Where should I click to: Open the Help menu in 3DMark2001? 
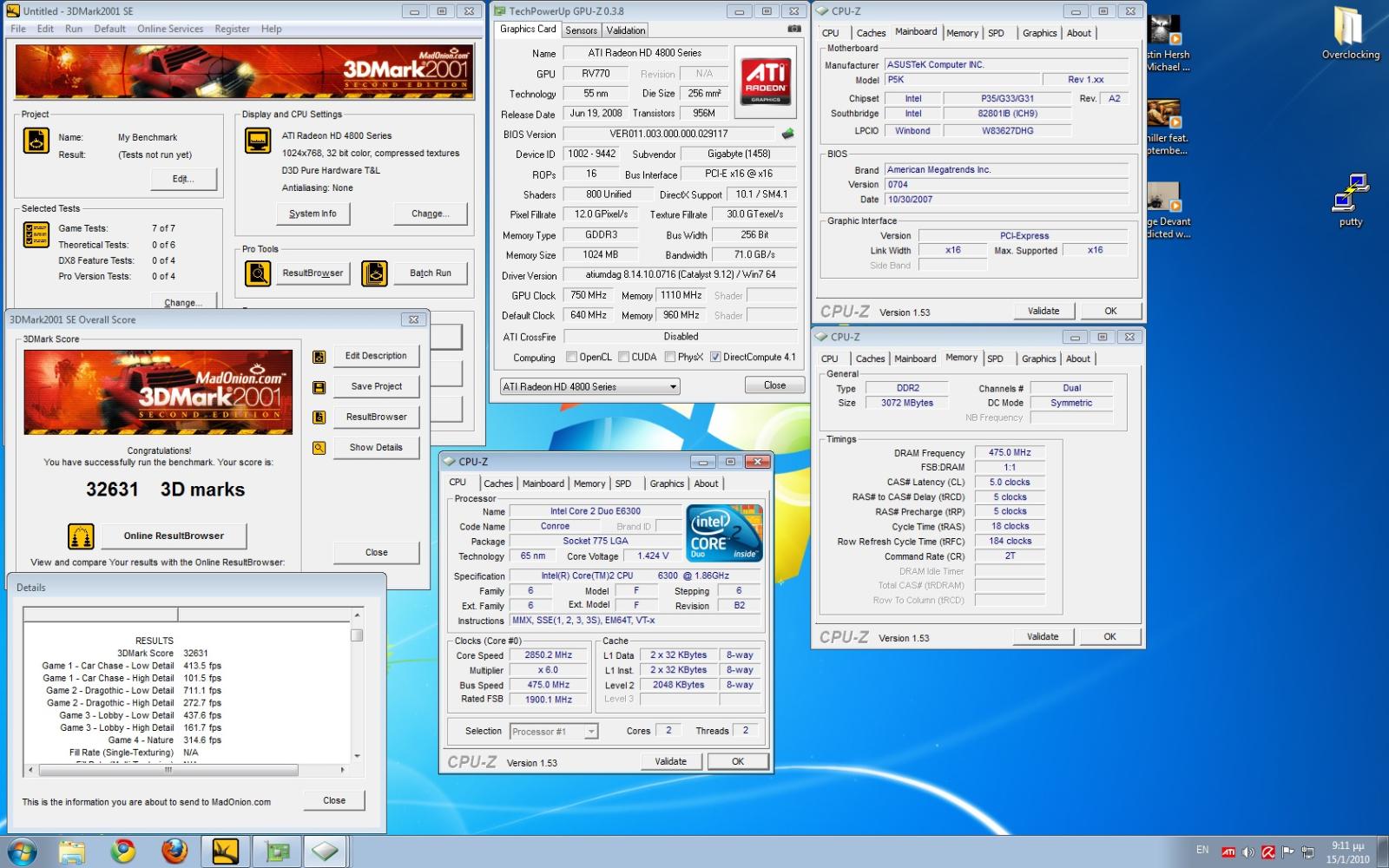(272, 29)
